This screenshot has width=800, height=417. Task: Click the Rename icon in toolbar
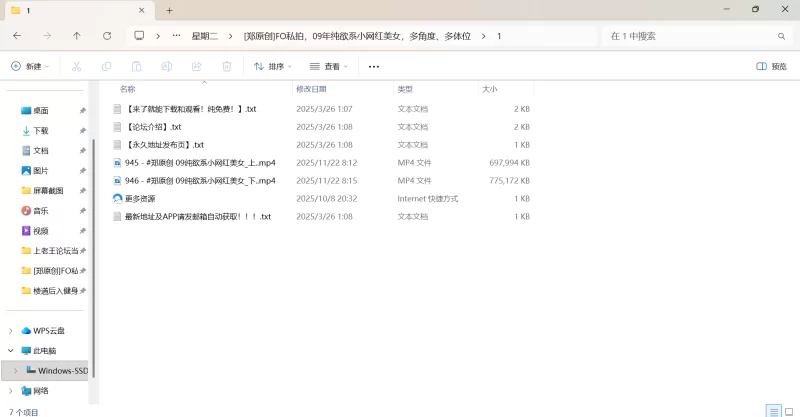pyautogui.click(x=167, y=67)
